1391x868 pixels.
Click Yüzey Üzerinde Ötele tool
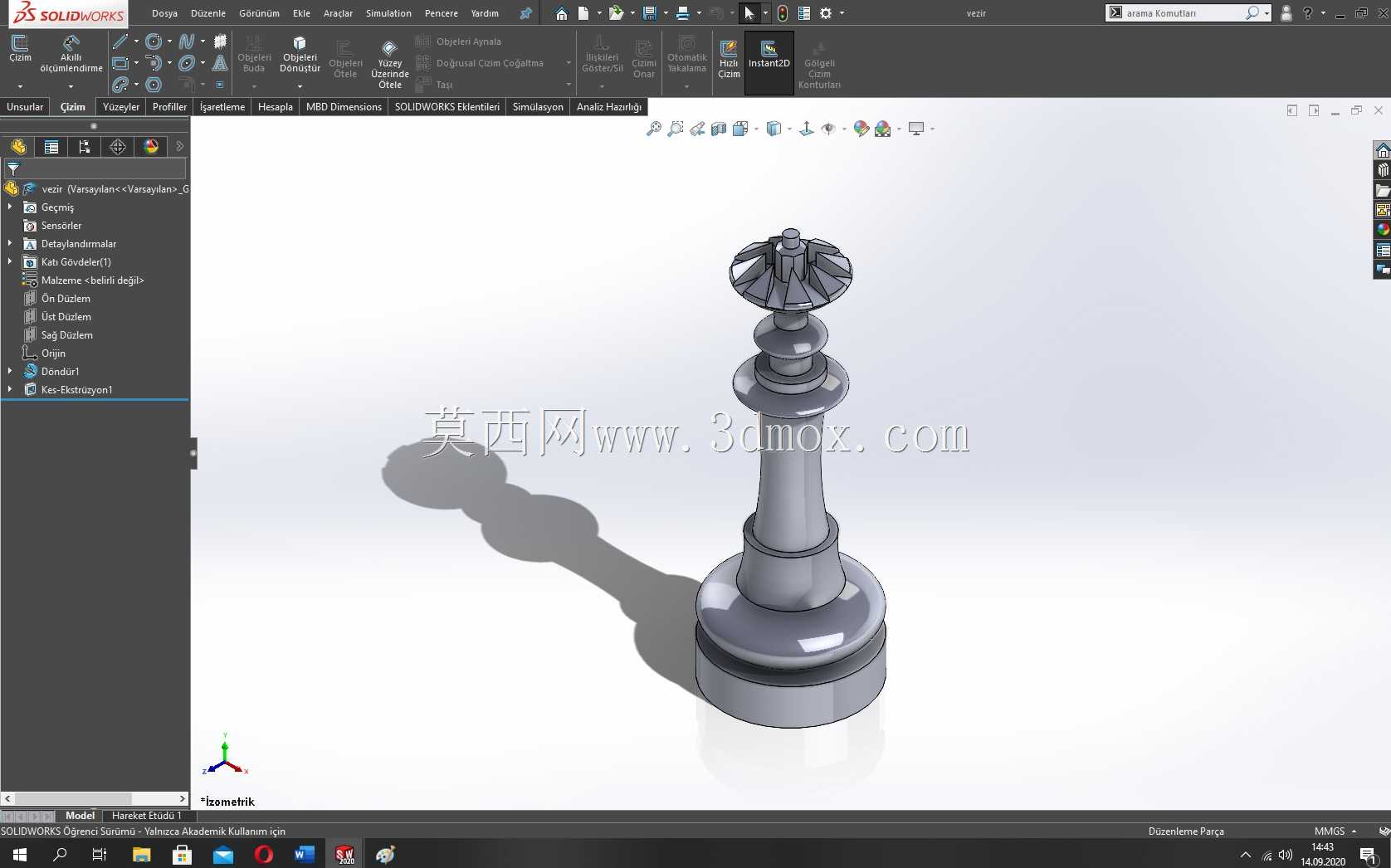tap(389, 65)
